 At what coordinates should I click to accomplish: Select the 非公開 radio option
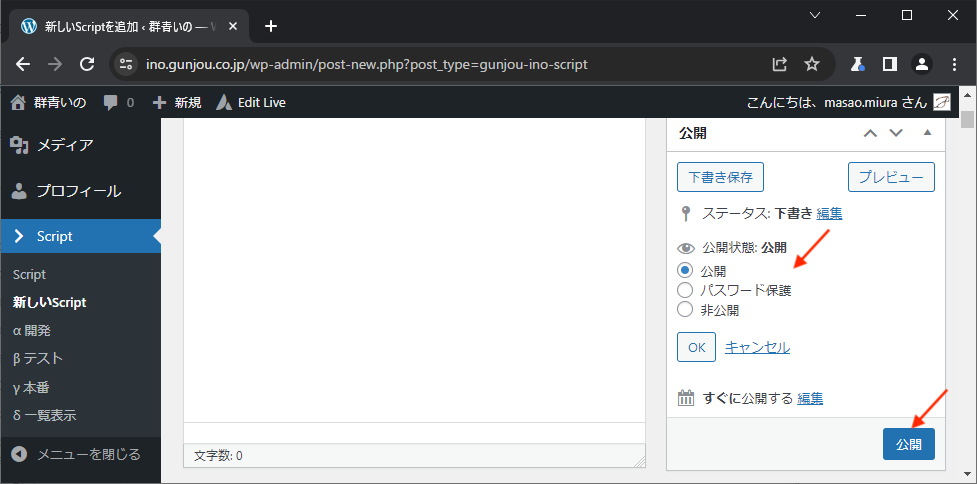685,309
